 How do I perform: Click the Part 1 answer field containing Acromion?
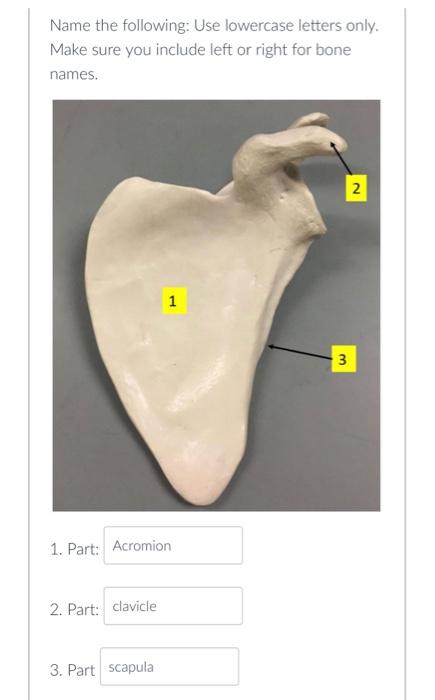coord(173,546)
